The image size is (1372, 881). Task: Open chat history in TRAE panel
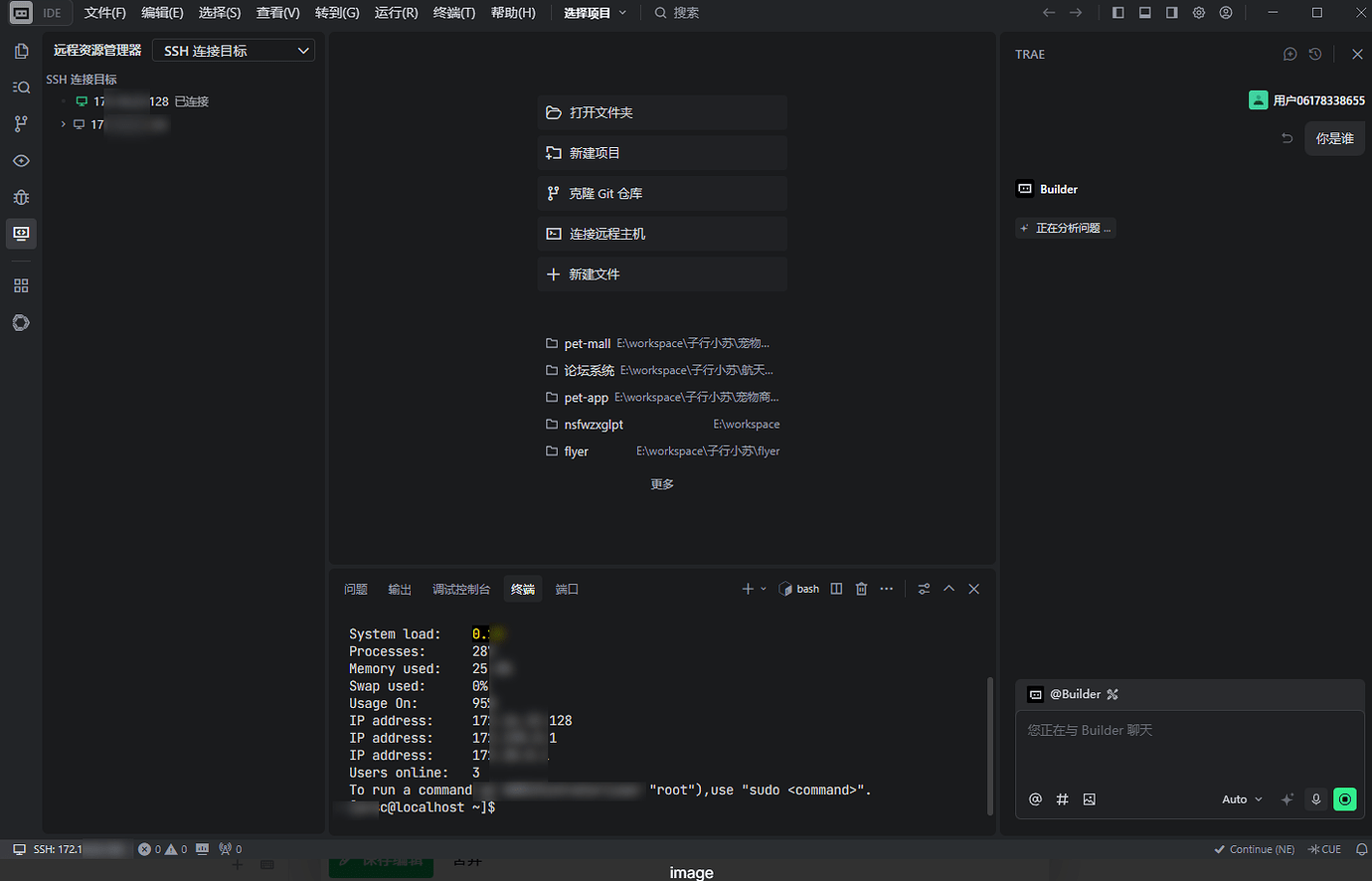coord(1315,54)
